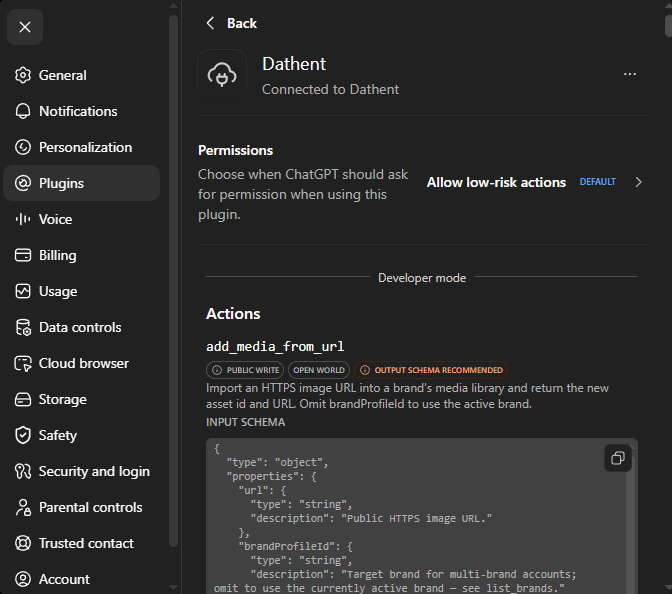Viewport: 672px width, 594px height.
Task: Click the Security and login key icon
Action: (x=23, y=471)
